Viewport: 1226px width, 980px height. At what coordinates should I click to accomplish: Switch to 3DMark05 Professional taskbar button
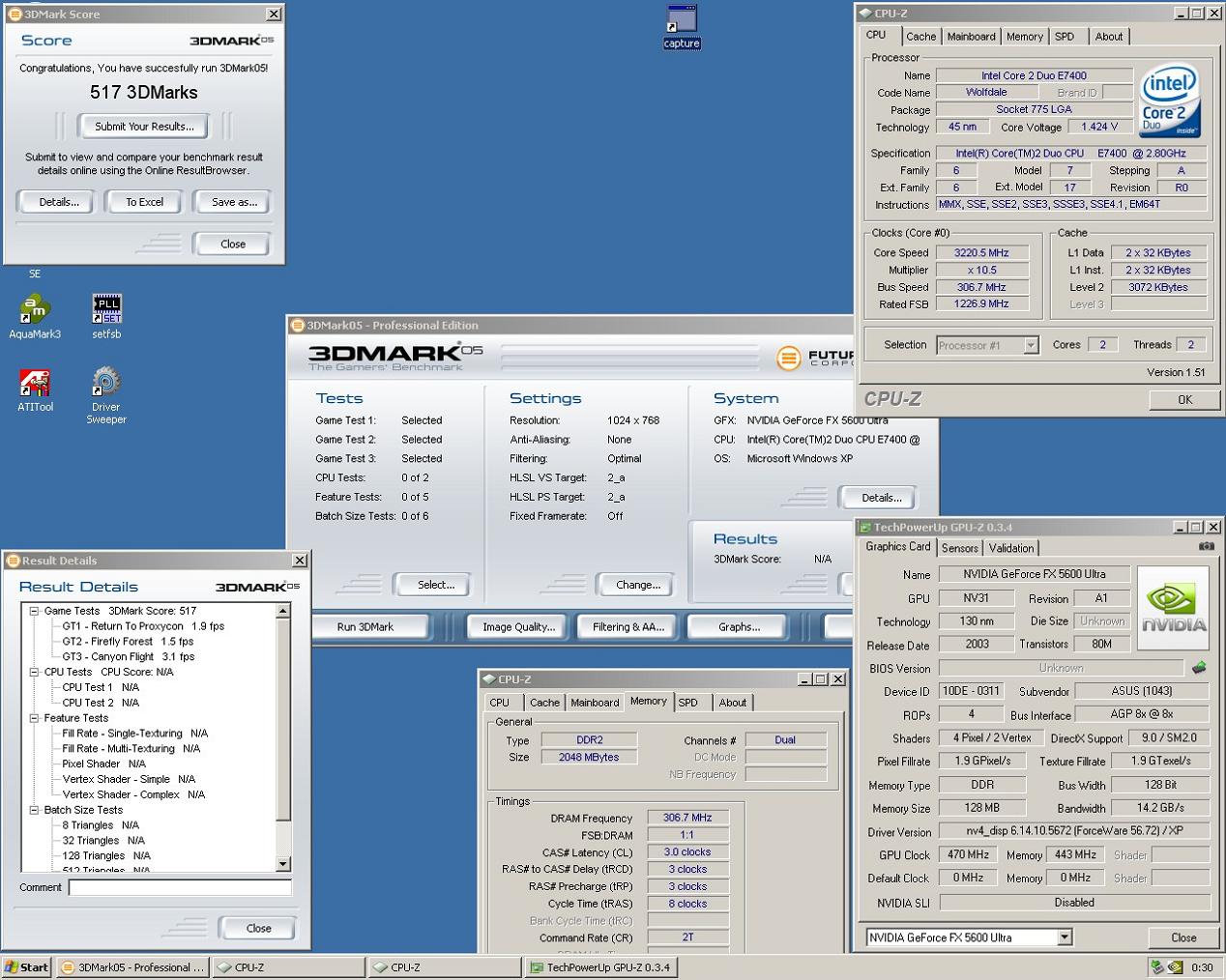pyautogui.click(x=131, y=966)
